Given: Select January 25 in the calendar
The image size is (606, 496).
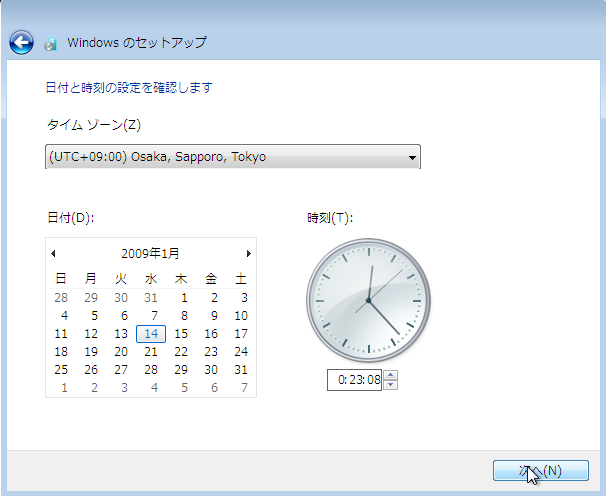Looking at the screenshot, I should click(x=61, y=370).
